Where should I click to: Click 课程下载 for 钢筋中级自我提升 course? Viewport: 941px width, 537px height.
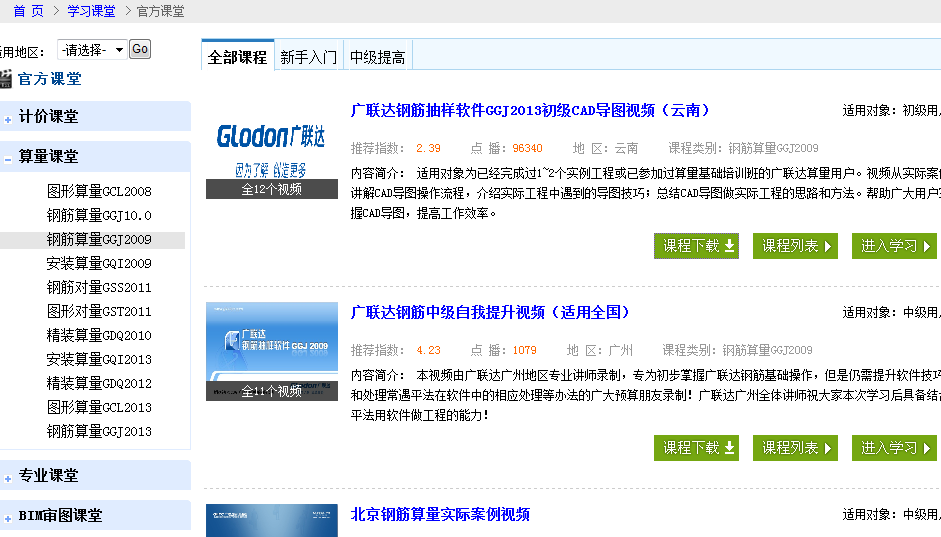click(696, 448)
